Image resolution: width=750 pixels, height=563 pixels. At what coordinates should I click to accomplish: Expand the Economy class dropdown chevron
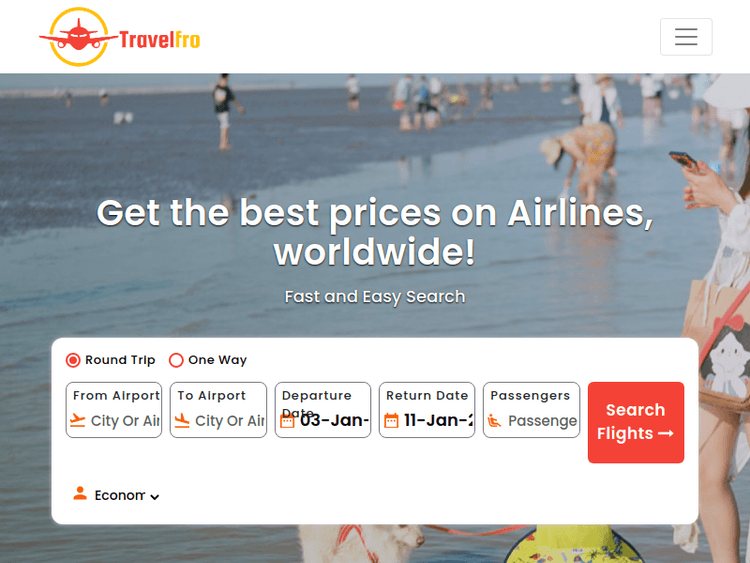tap(154, 497)
